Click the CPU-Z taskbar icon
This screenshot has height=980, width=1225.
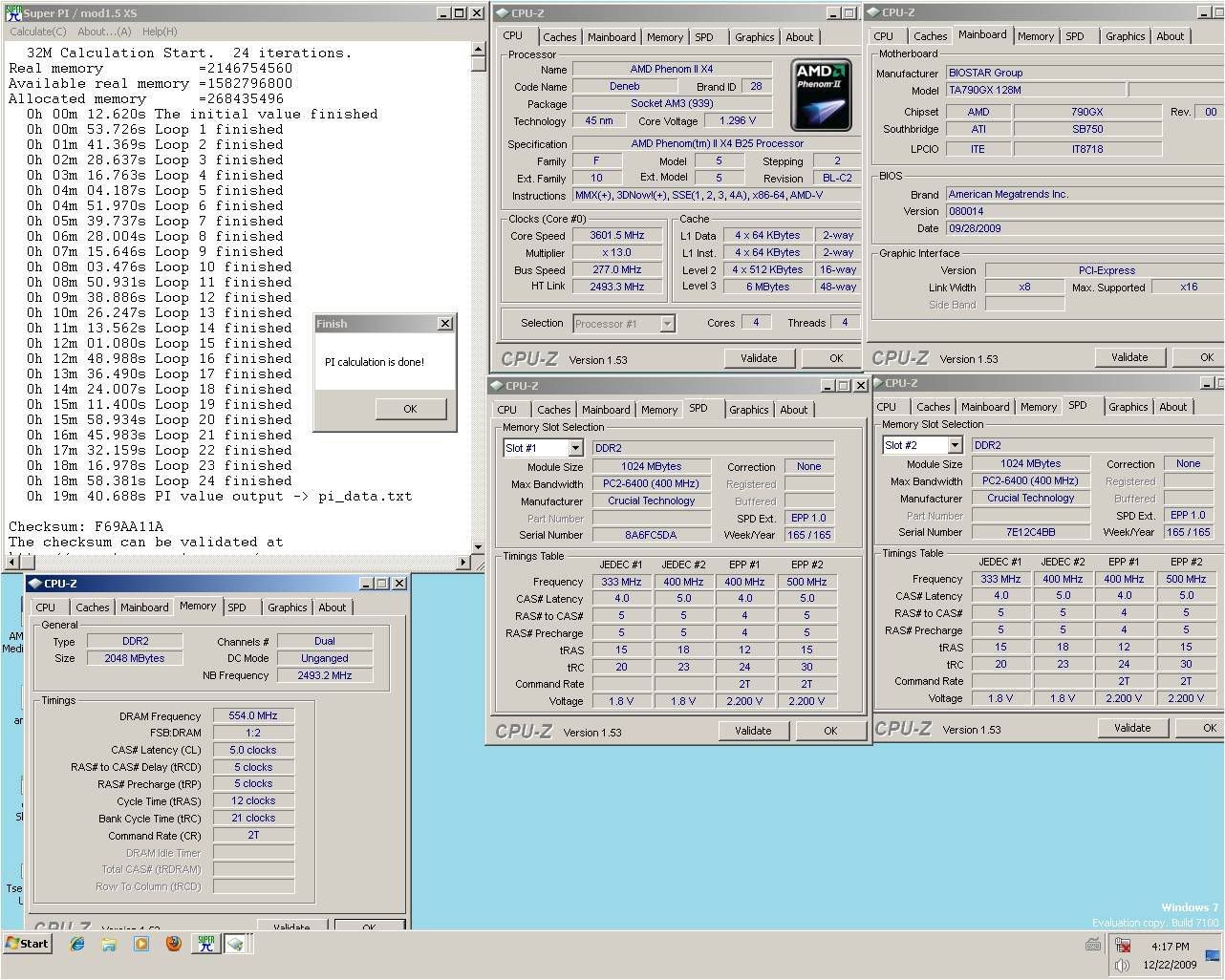pos(235,944)
